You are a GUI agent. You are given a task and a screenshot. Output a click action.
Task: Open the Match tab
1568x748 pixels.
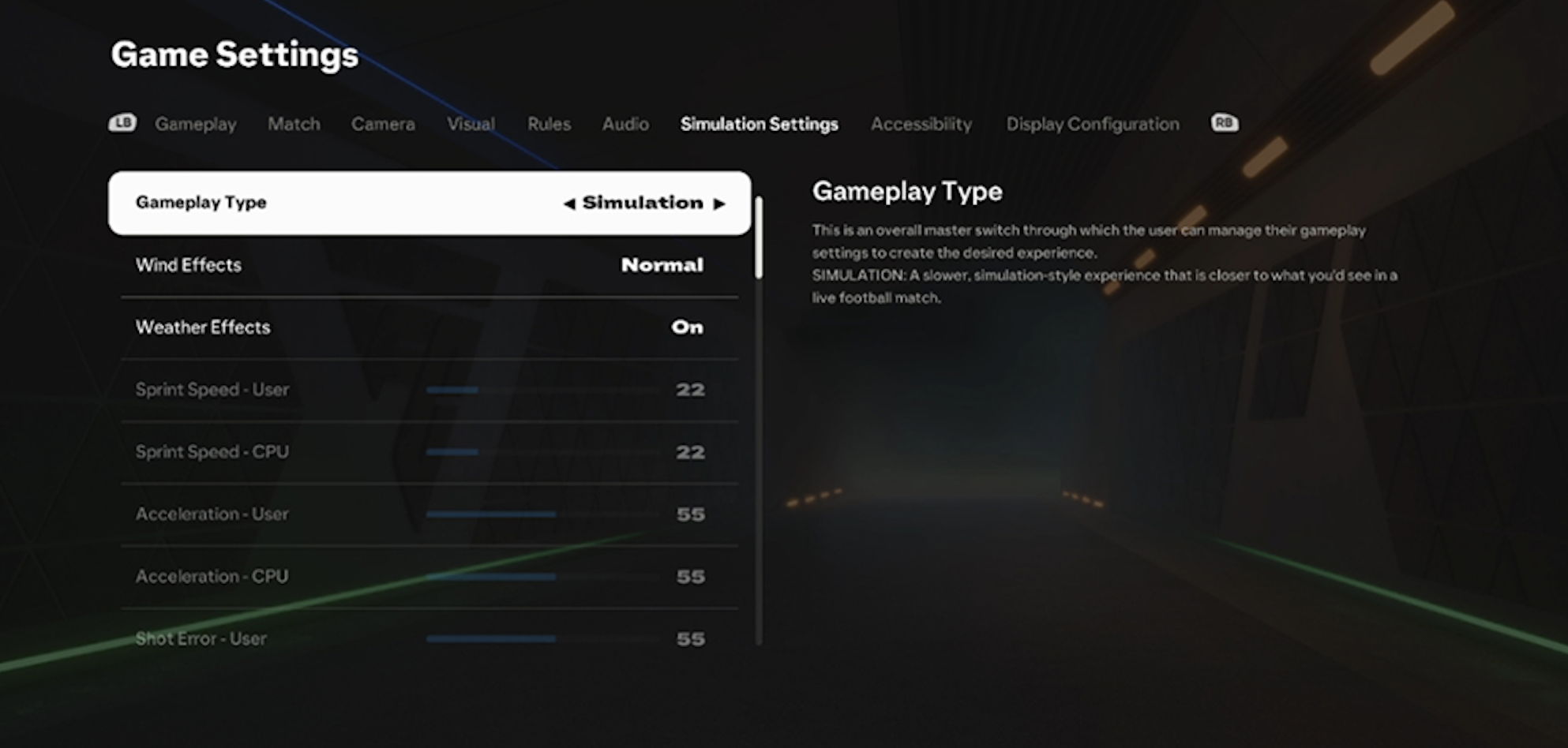tap(294, 124)
